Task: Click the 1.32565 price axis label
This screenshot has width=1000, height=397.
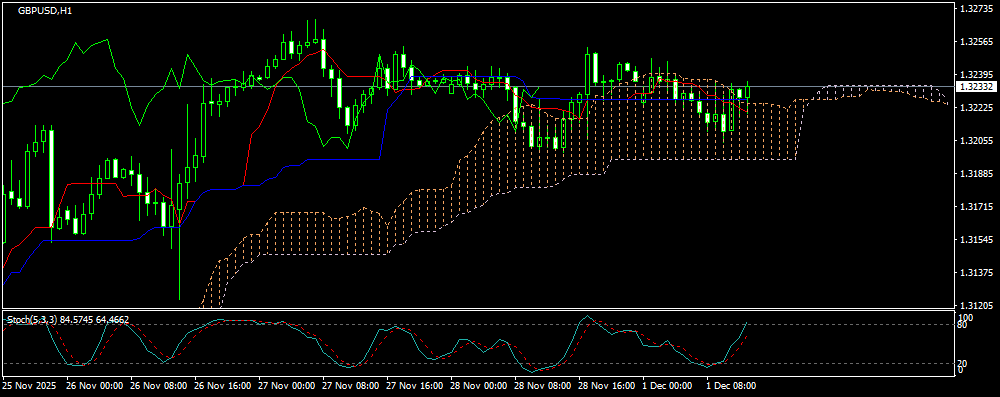Action: point(977,41)
